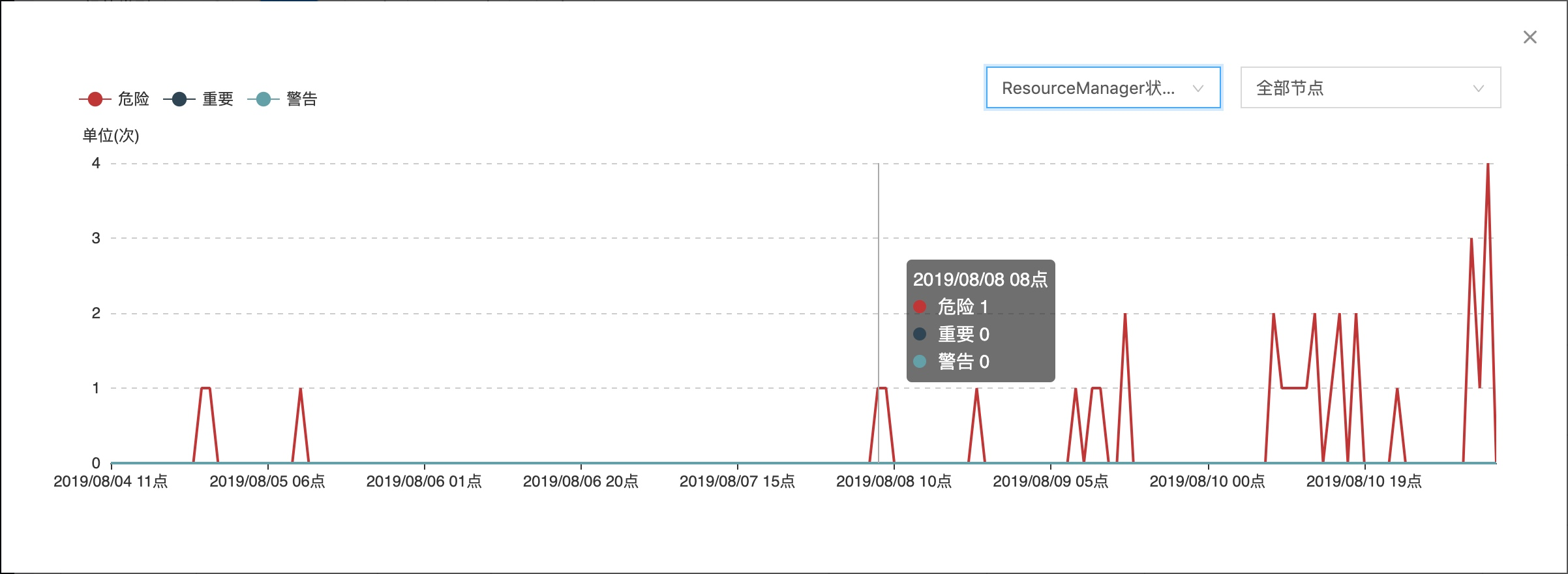Click the y-axis value 4
Screen dimensions: 1568x574
click(96, 163)
